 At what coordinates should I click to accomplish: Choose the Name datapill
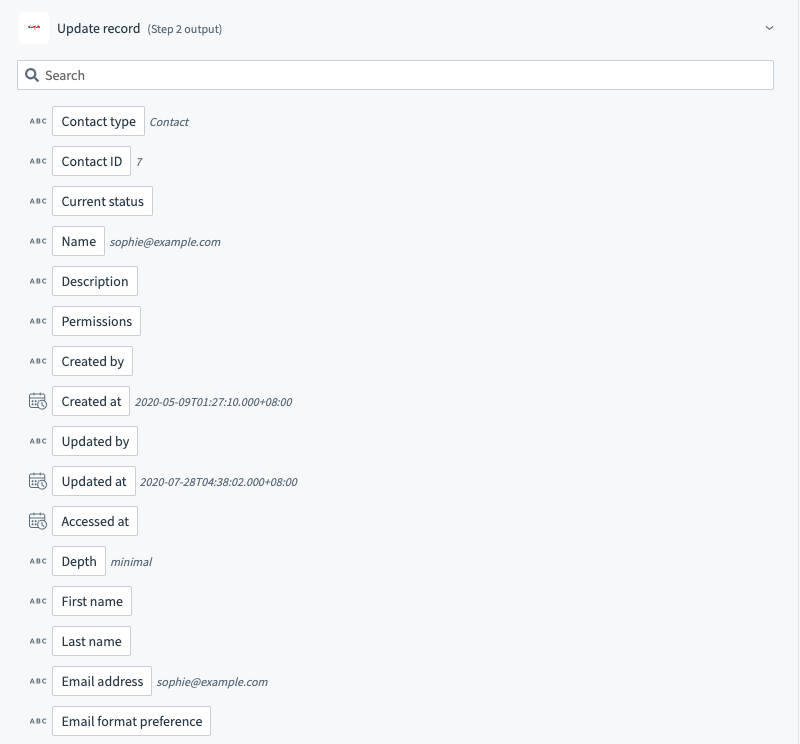[x=78, y=241]
